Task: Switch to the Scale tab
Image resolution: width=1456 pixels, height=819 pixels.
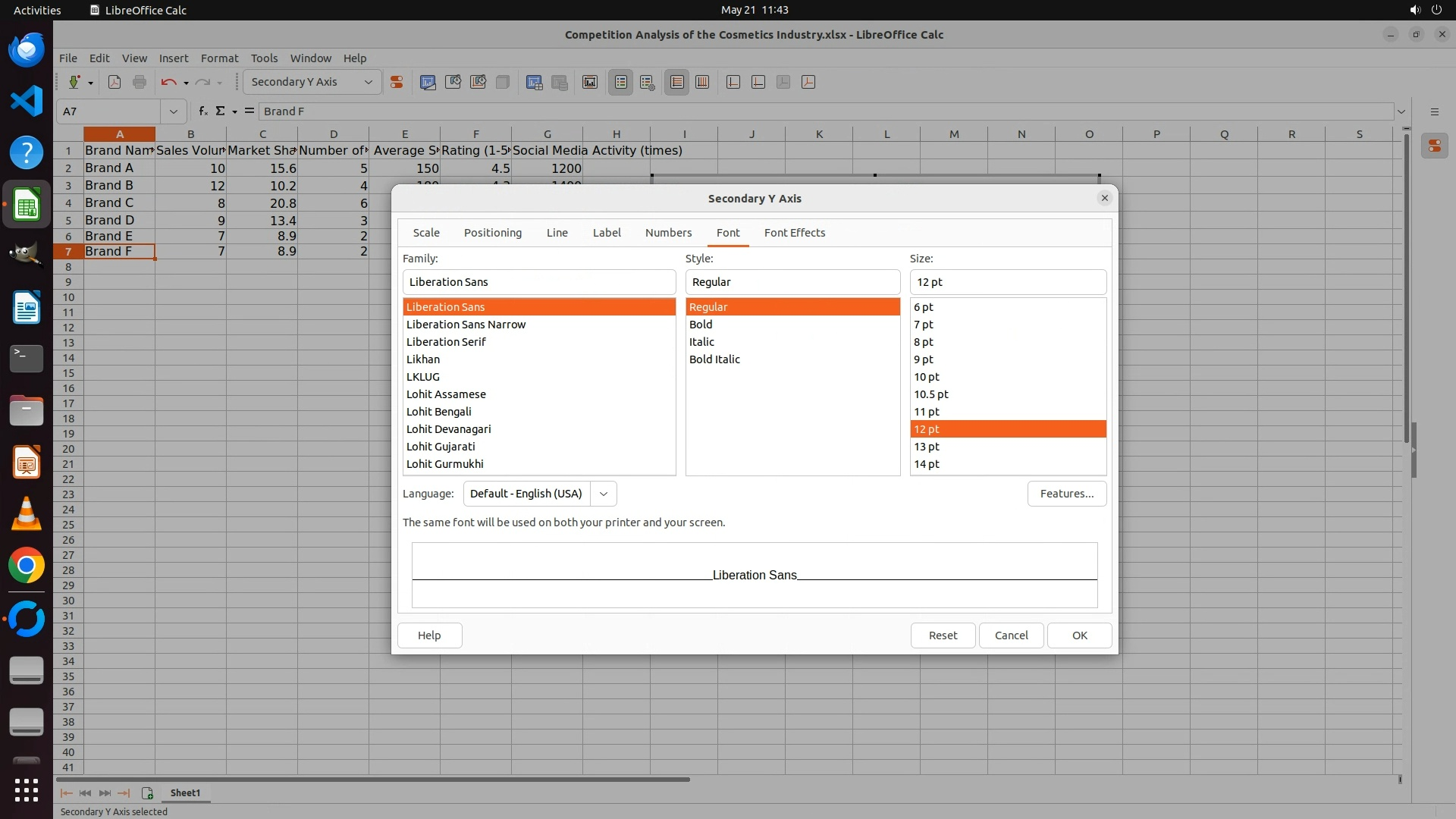Action: pyautogui.click(x=426, y=233)
